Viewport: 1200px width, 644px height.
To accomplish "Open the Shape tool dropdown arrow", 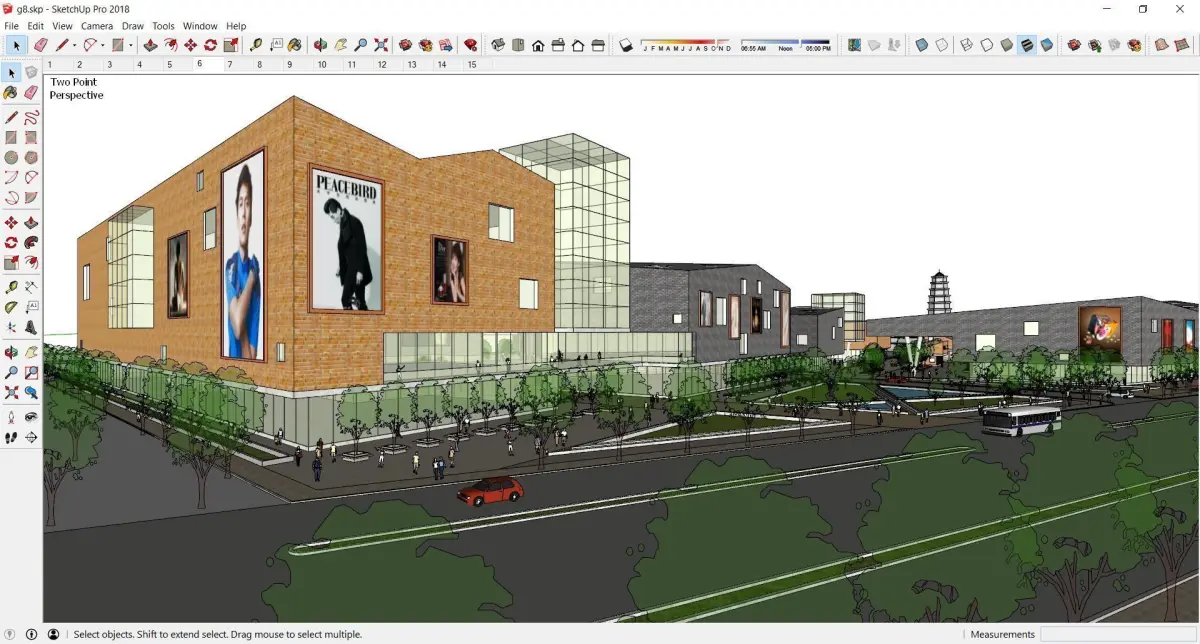I will (130, 45).
